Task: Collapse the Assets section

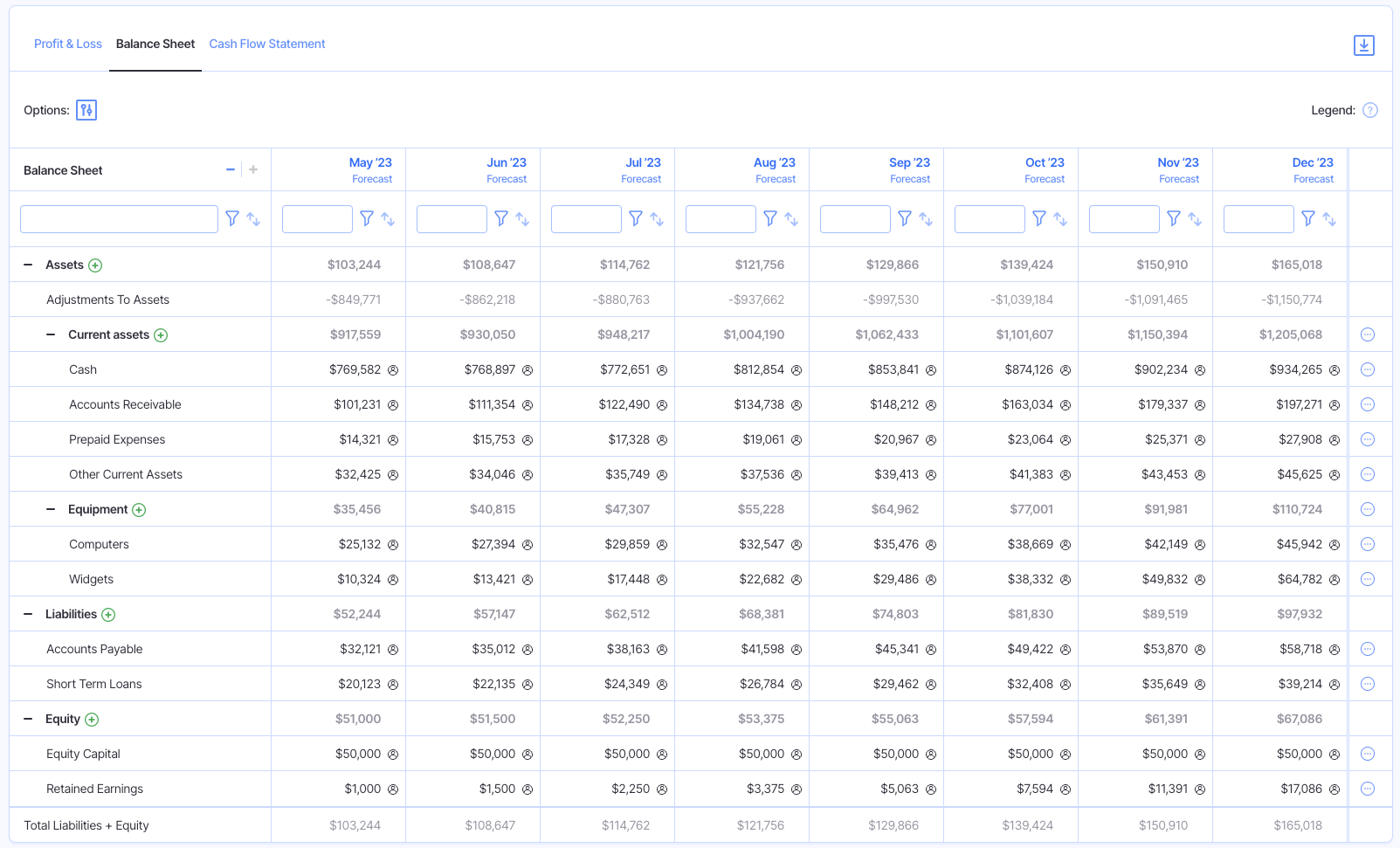Action: (26, 264)
